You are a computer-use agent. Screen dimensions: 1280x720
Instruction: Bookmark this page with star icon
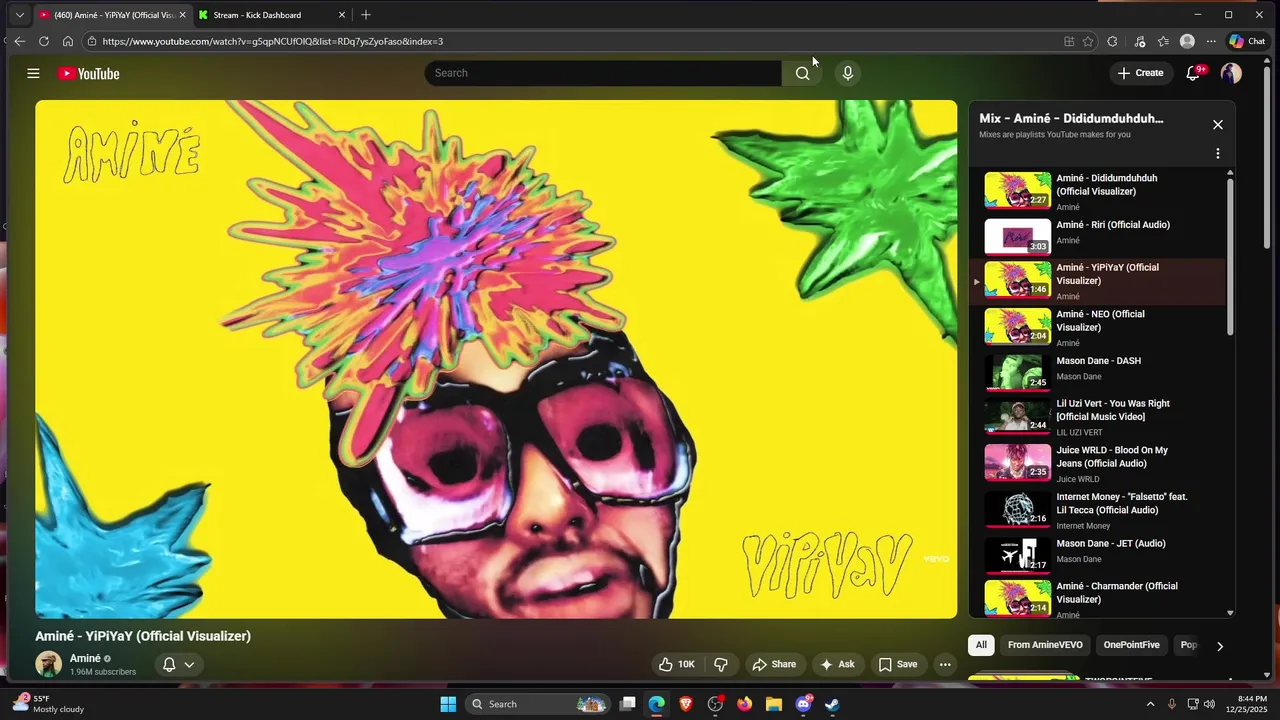point(1088,41)
